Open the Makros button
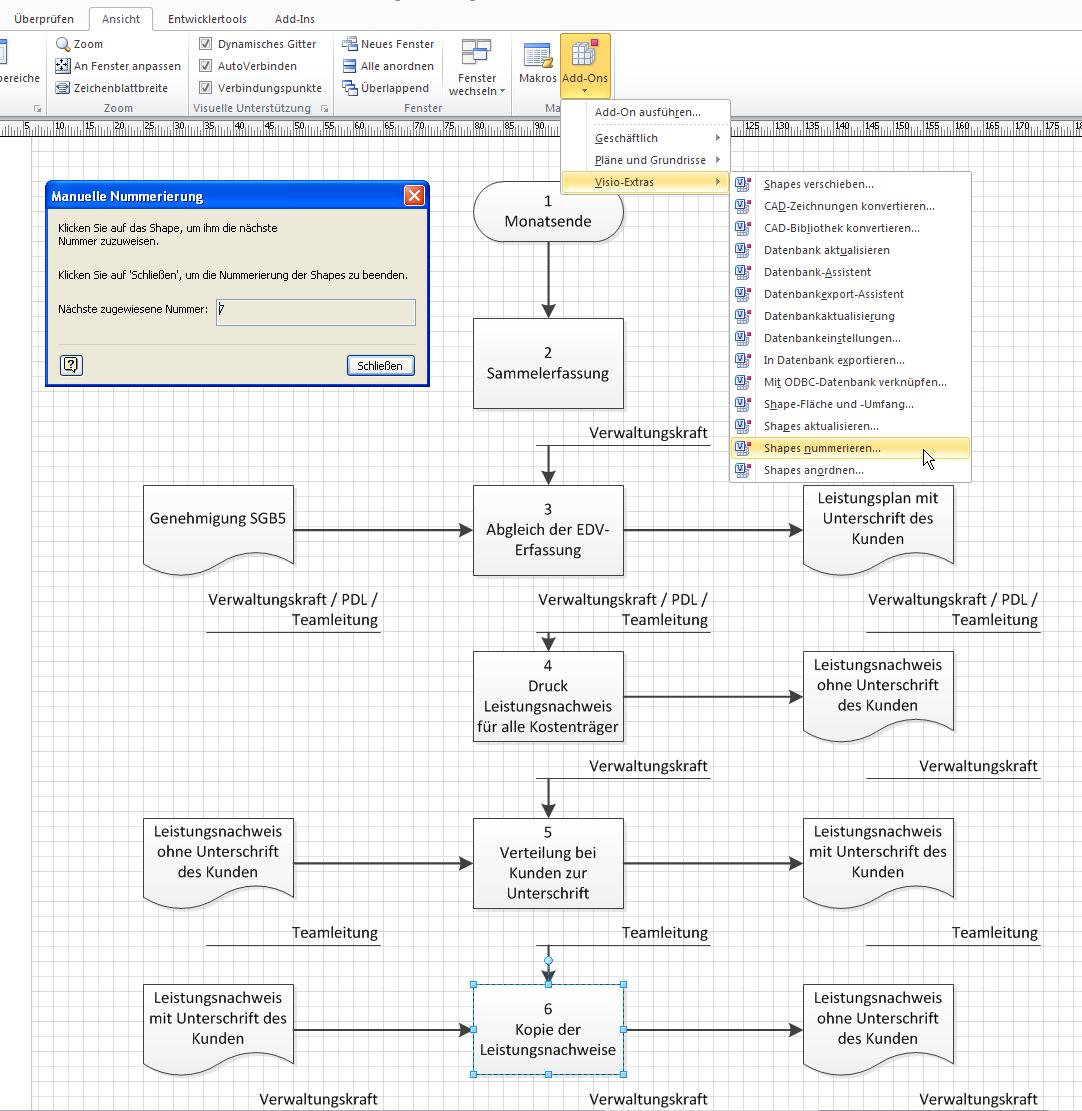 point(538,63)
